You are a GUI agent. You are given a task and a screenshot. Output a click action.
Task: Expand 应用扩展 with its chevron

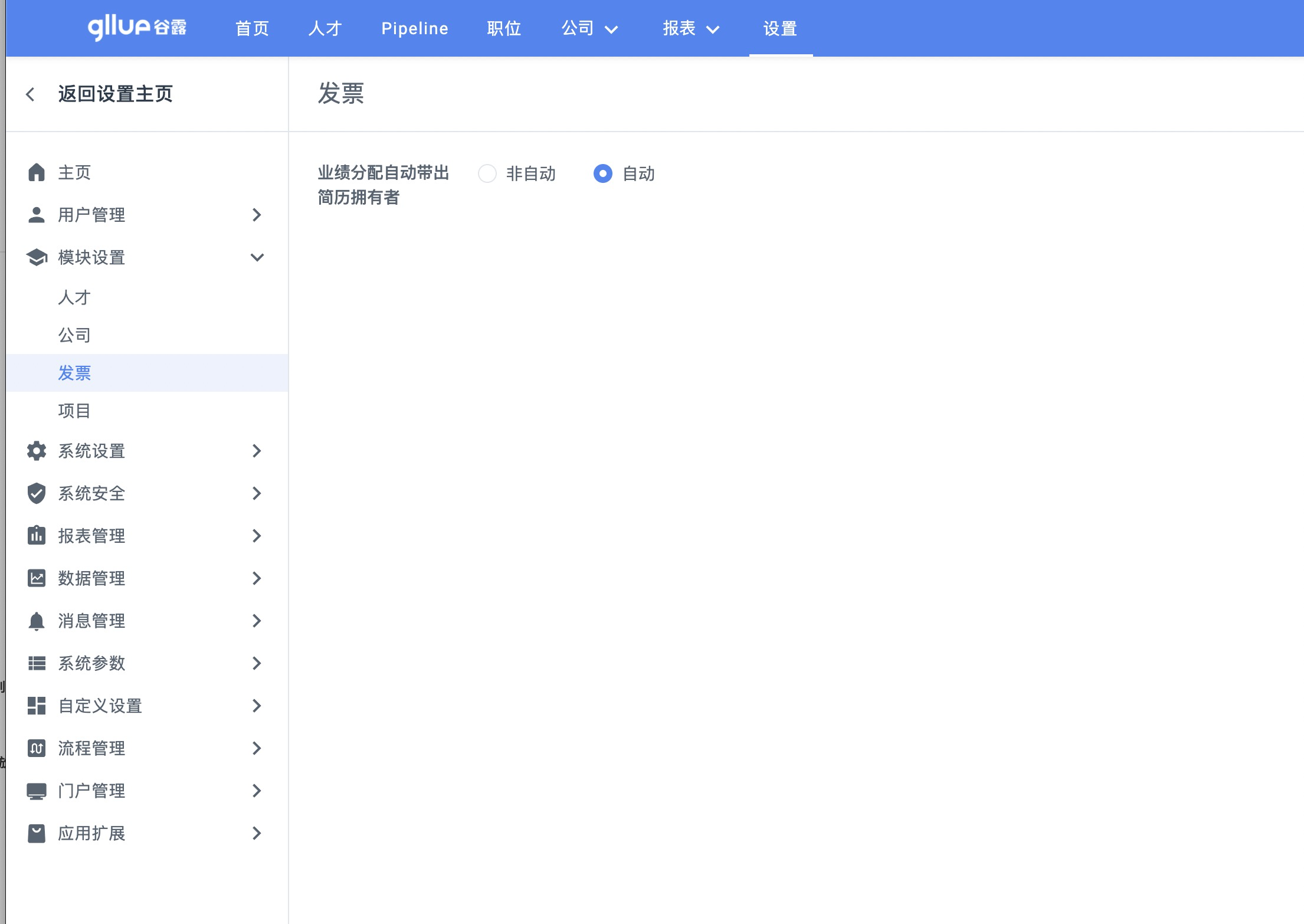[257, 833]
